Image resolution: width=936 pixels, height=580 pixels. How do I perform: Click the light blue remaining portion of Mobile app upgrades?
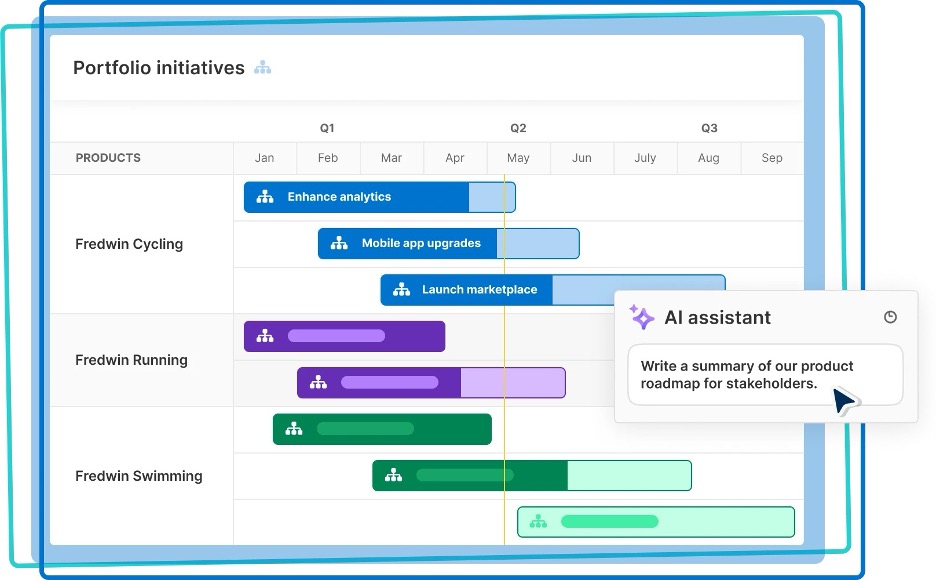tap(543, 243)
